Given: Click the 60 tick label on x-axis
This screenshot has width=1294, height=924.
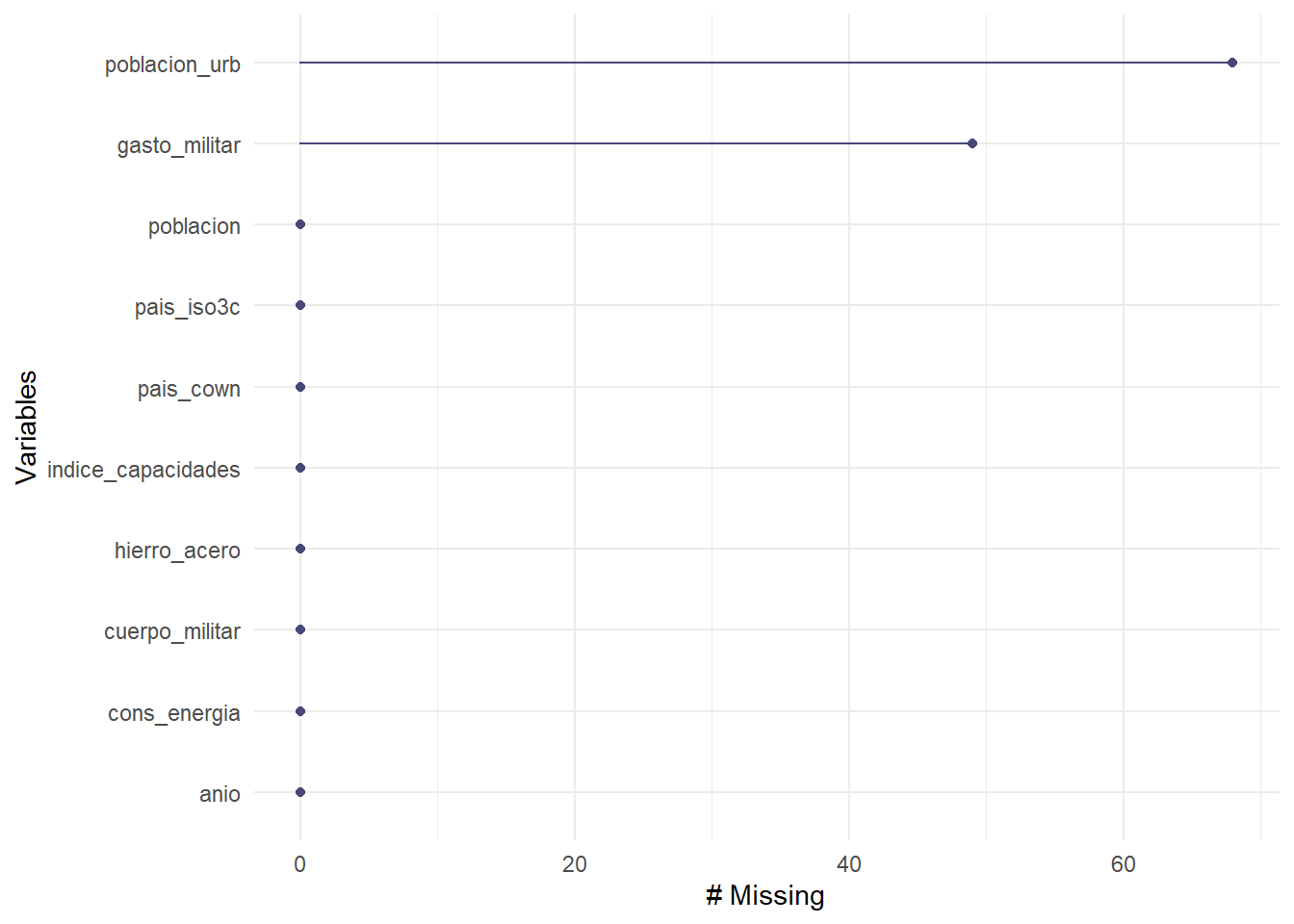Looking at the screenshot, I should coord(1124,864).
